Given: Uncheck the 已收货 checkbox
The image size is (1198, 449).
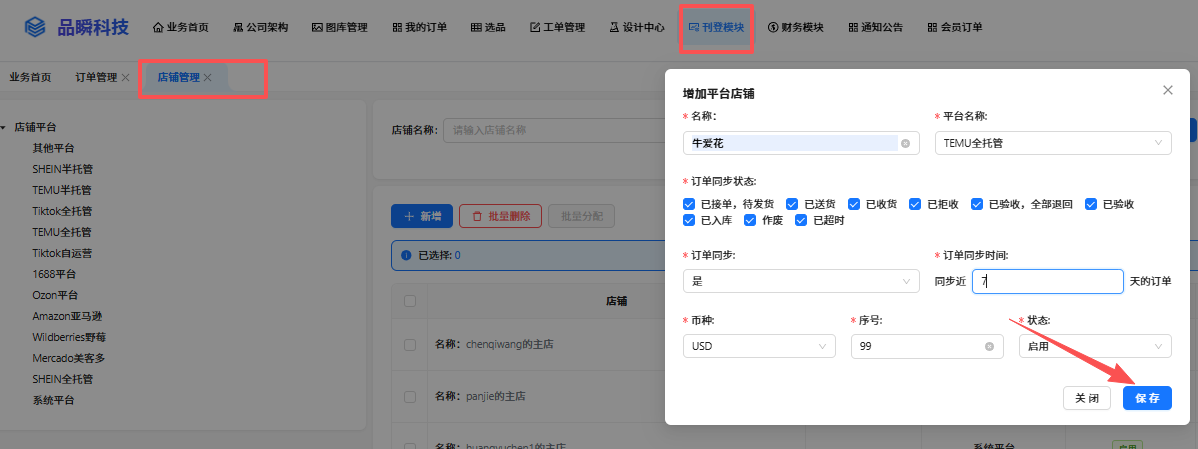Looking at the screenshot, I should 854,204.
